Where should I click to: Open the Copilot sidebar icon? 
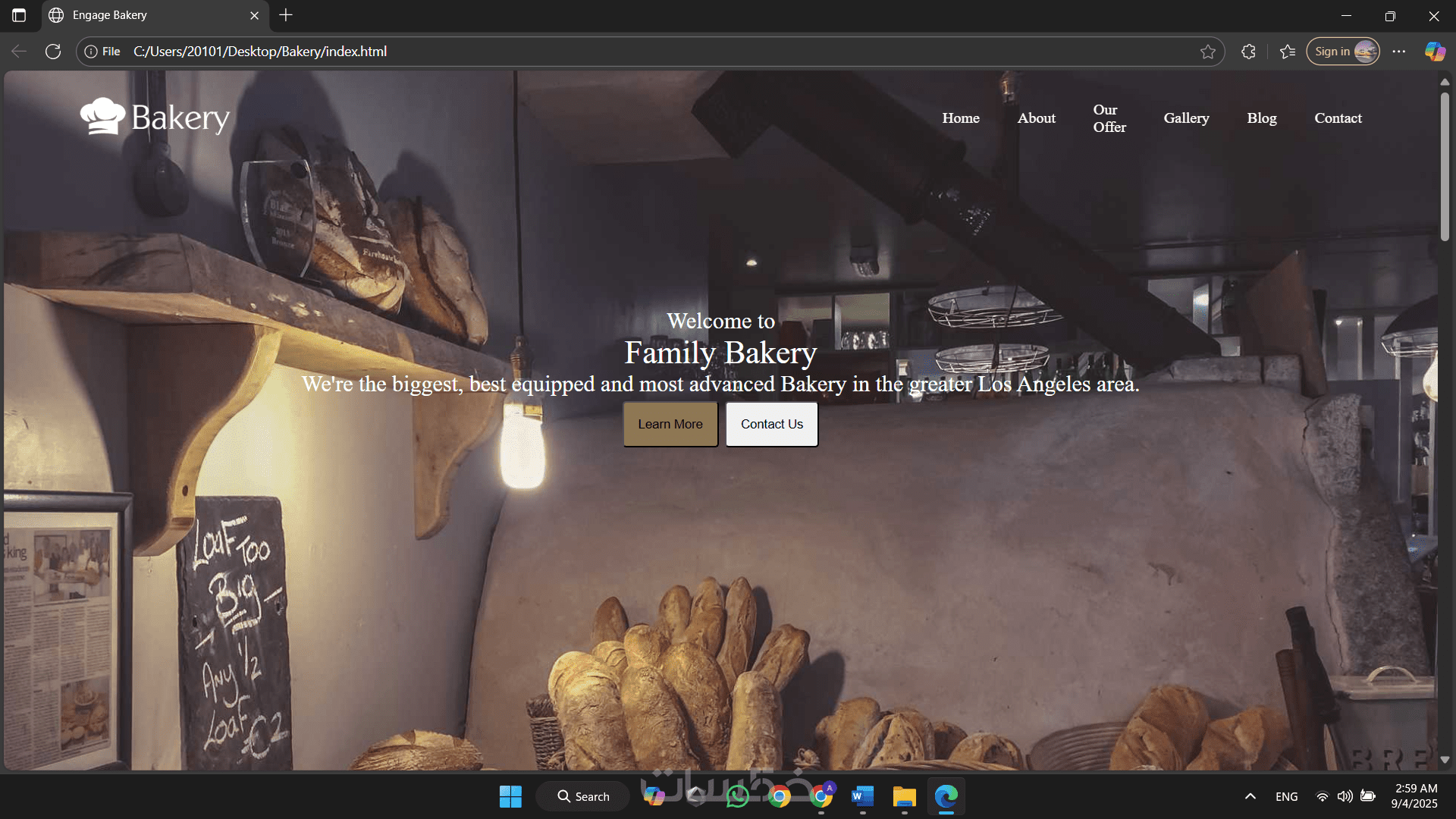(x=1435, y=52)
